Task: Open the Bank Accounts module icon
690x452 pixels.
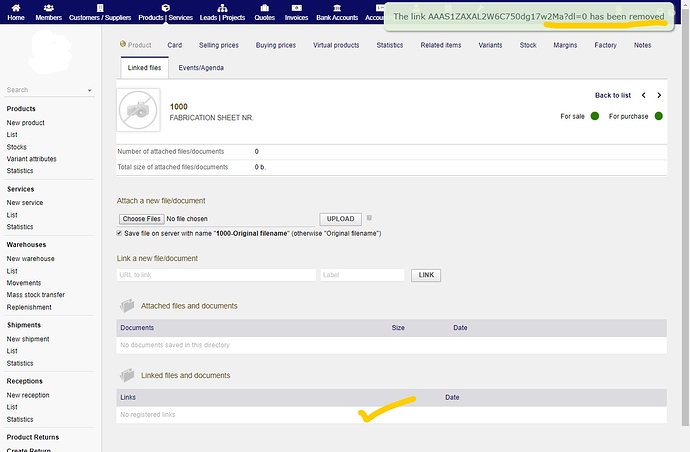Action: 338,6
